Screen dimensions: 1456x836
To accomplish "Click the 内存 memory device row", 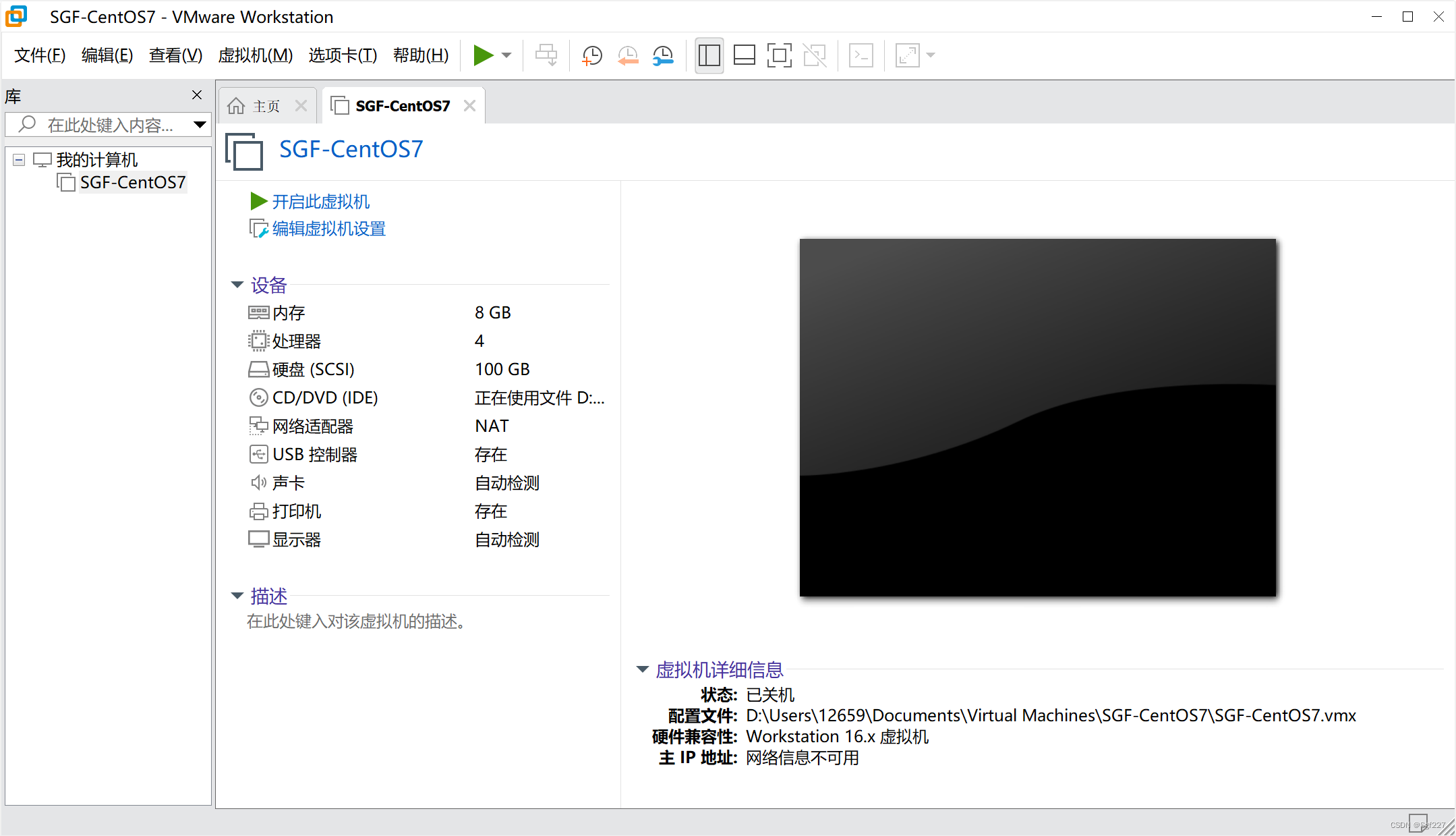I will click(427, 312).
